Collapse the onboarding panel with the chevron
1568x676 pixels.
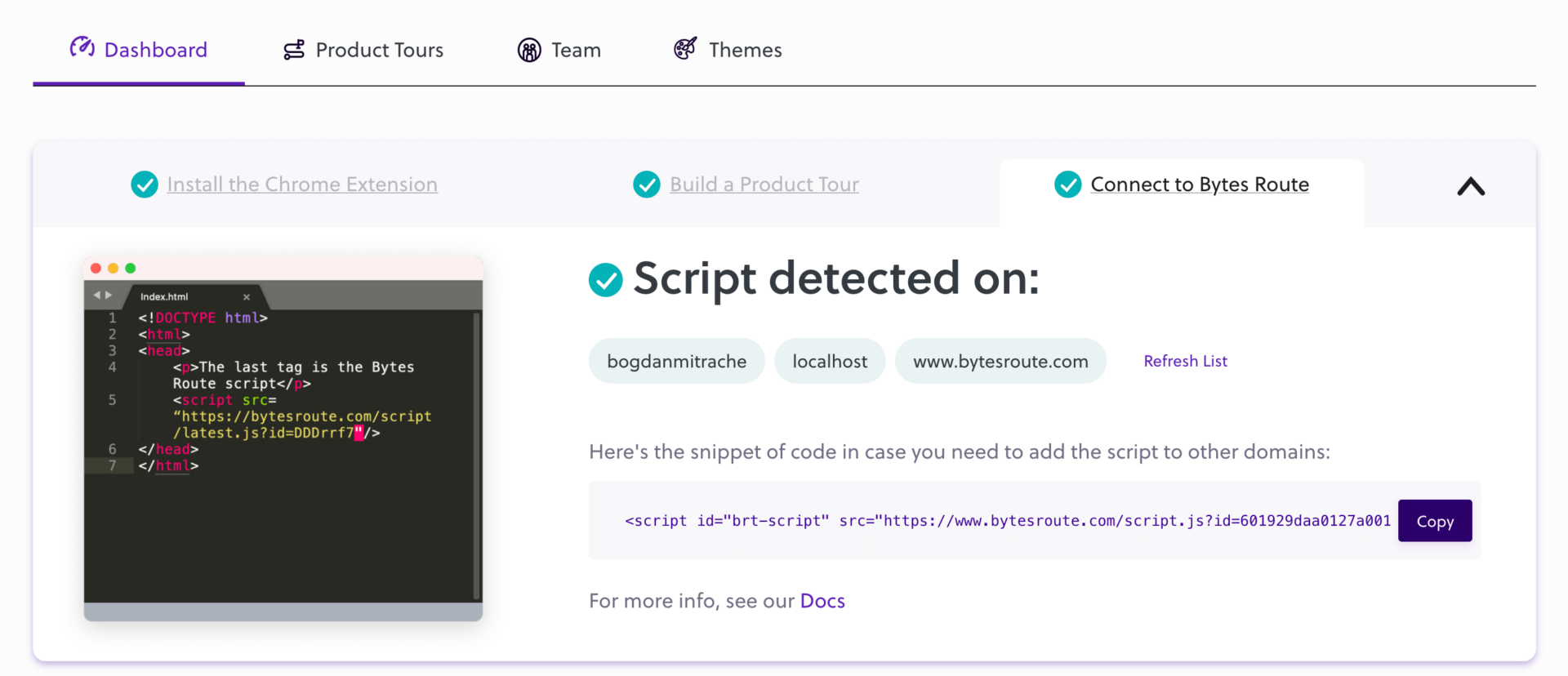point(1471,186)
